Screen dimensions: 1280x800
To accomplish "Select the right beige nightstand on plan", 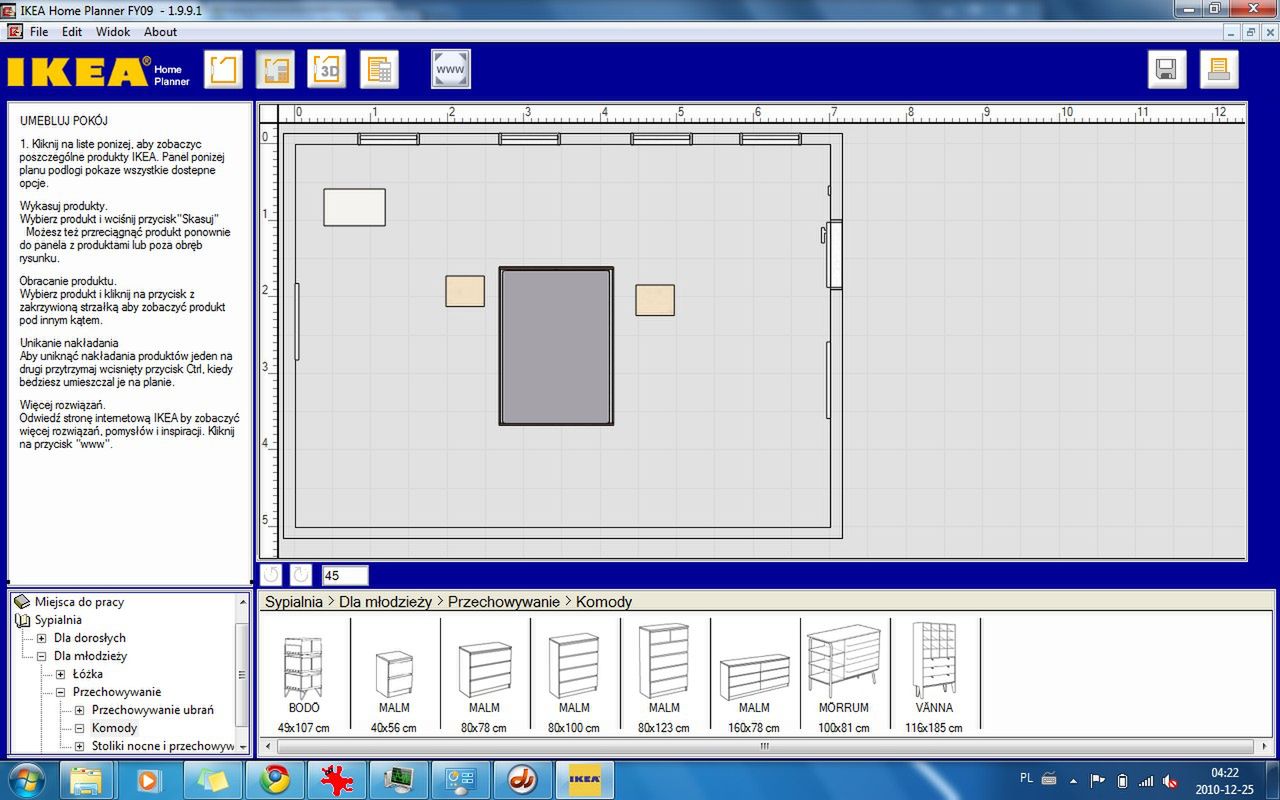I will 655,300.
